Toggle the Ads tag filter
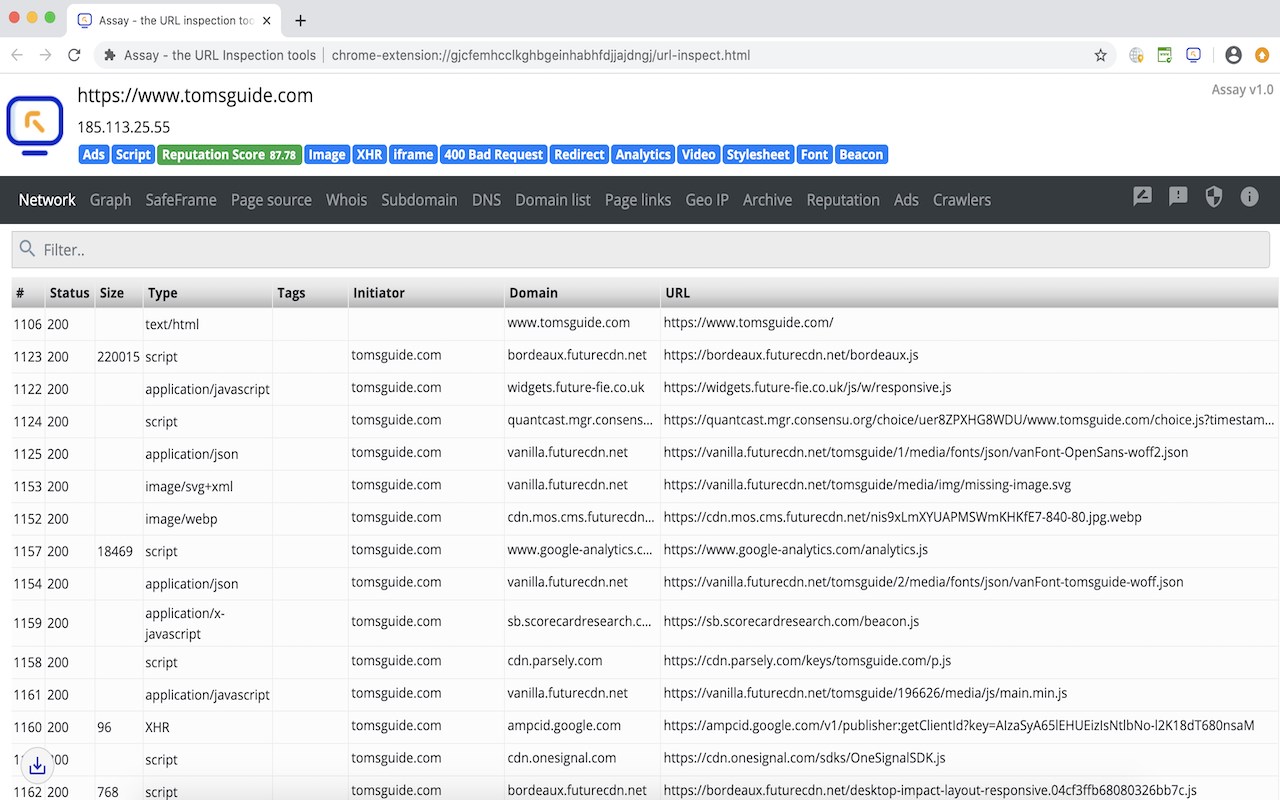1280x800 pixels. pyautogui.click(x=93, y=155)
